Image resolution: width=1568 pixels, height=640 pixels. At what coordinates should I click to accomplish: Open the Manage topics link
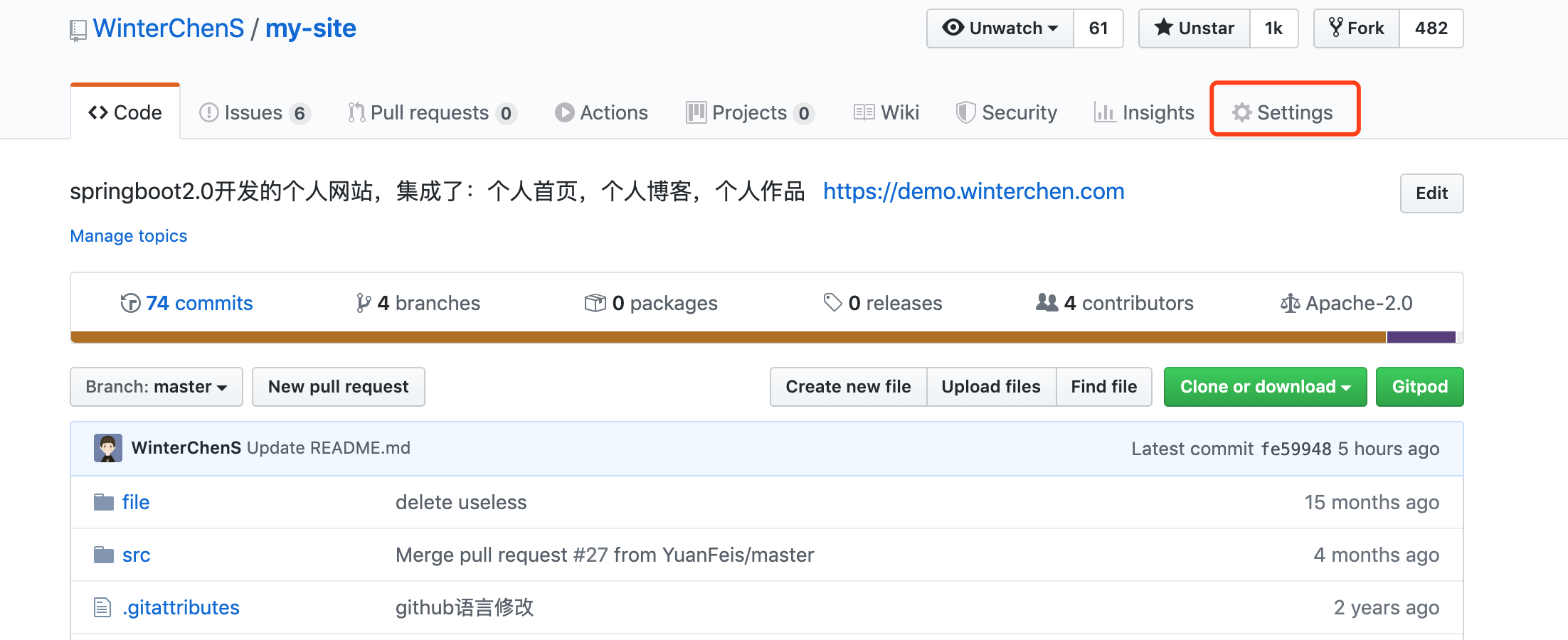click(x=129, y=236)
